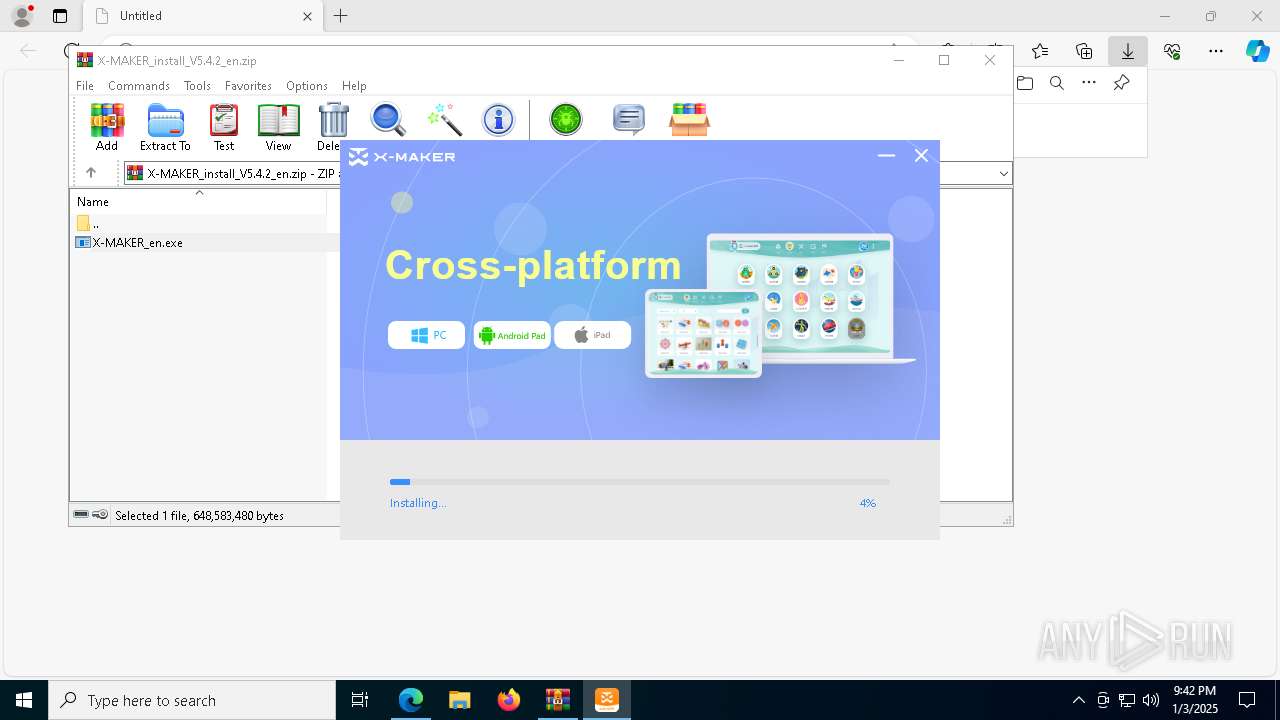The height and width of the screenshot is (720, 1280).
Task: Click the tablet app preview image
Action: coord(704,334)
